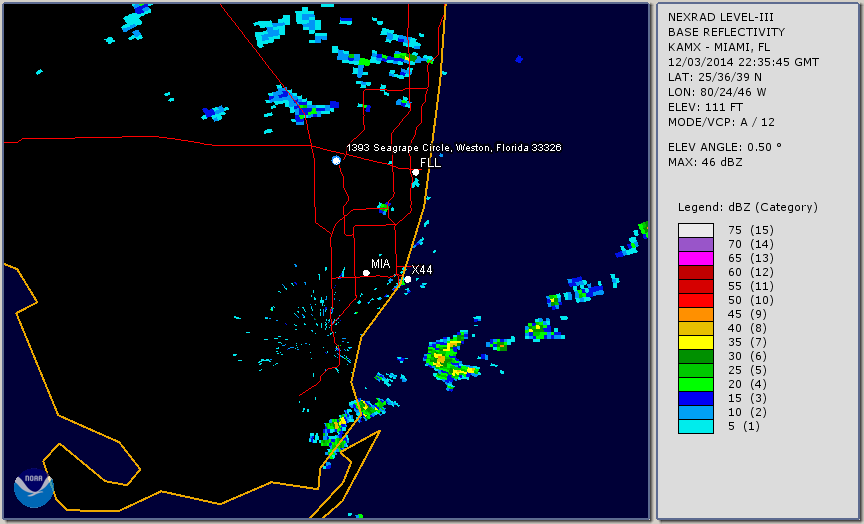The width and height of the screenshot is (864, 524).
Task: Select the 60 dBZ dark red swatch
Action: pyautogui.click(x=695, y=272)
